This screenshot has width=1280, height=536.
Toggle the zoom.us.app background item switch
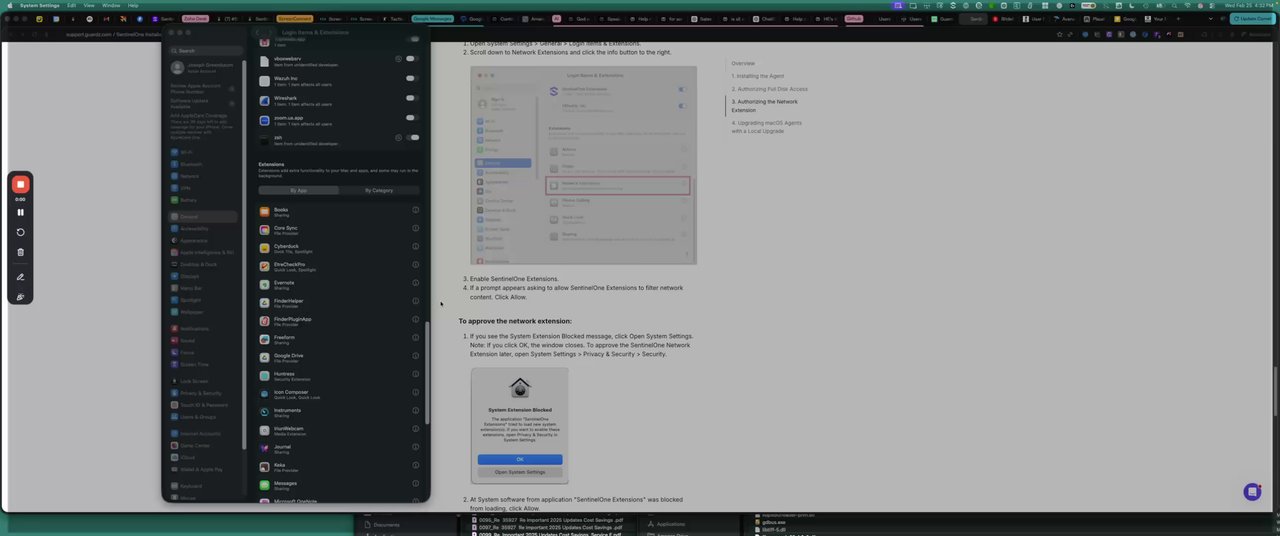tap(411, 118)
